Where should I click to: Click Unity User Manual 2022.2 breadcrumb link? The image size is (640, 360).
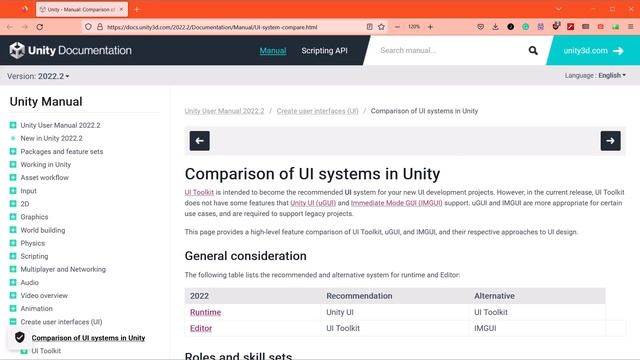[x=224, y=111]
